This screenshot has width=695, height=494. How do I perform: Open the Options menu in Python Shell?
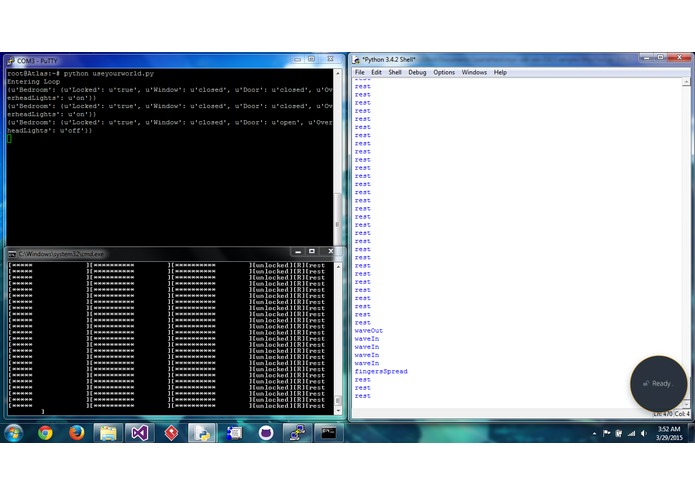444,72
